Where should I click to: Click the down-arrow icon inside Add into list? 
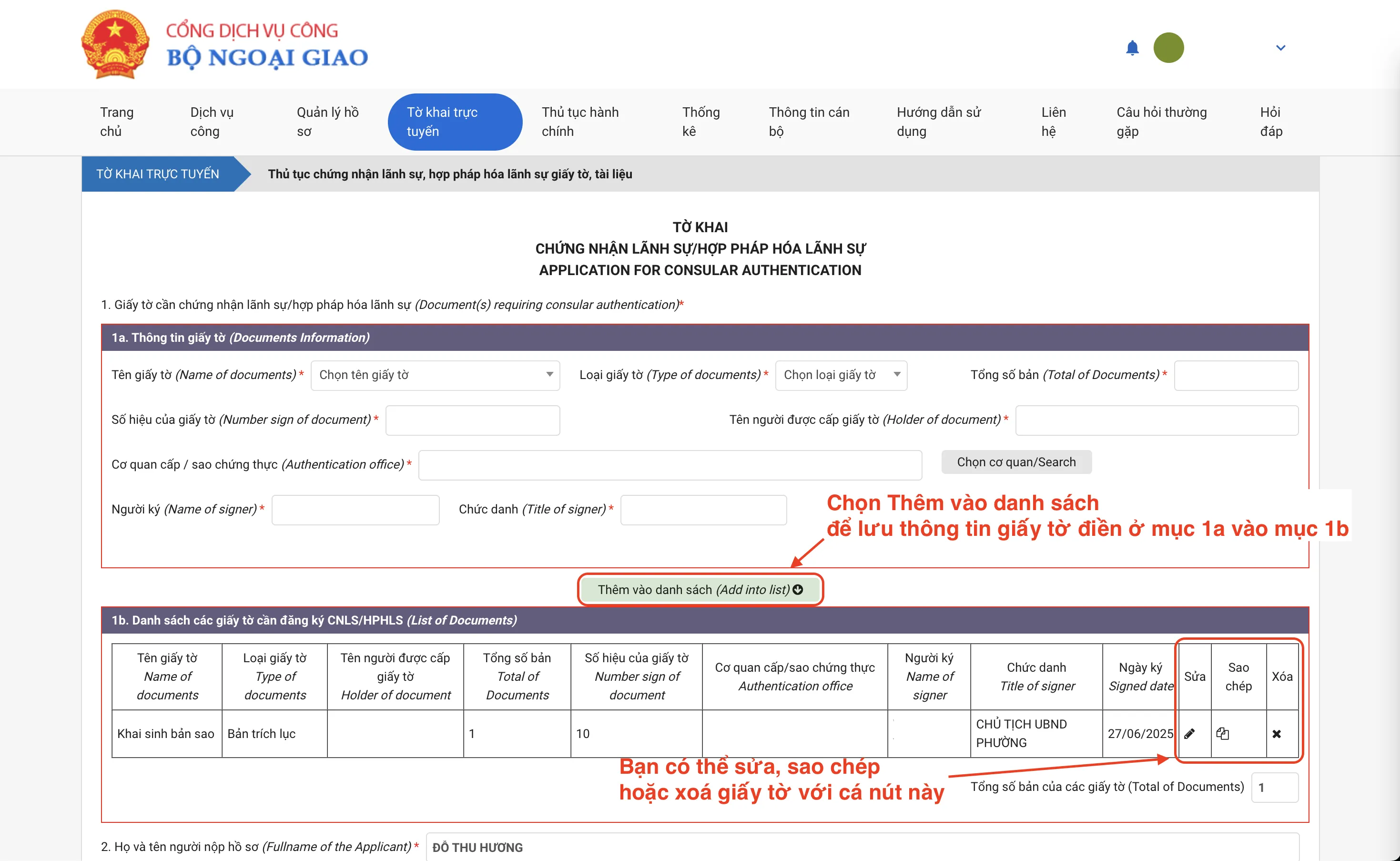tap(797, 590)
